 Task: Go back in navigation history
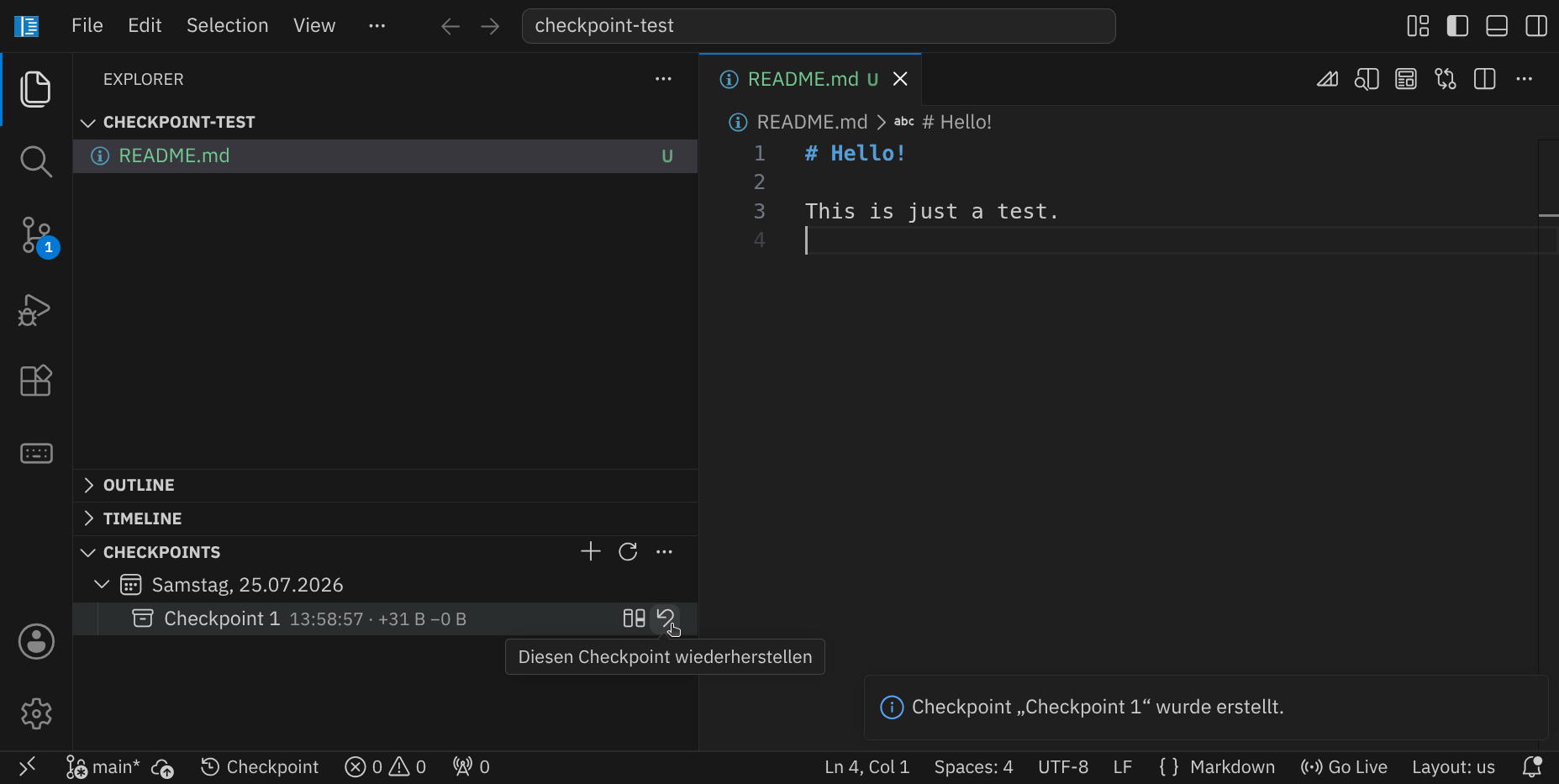(450, 27)
